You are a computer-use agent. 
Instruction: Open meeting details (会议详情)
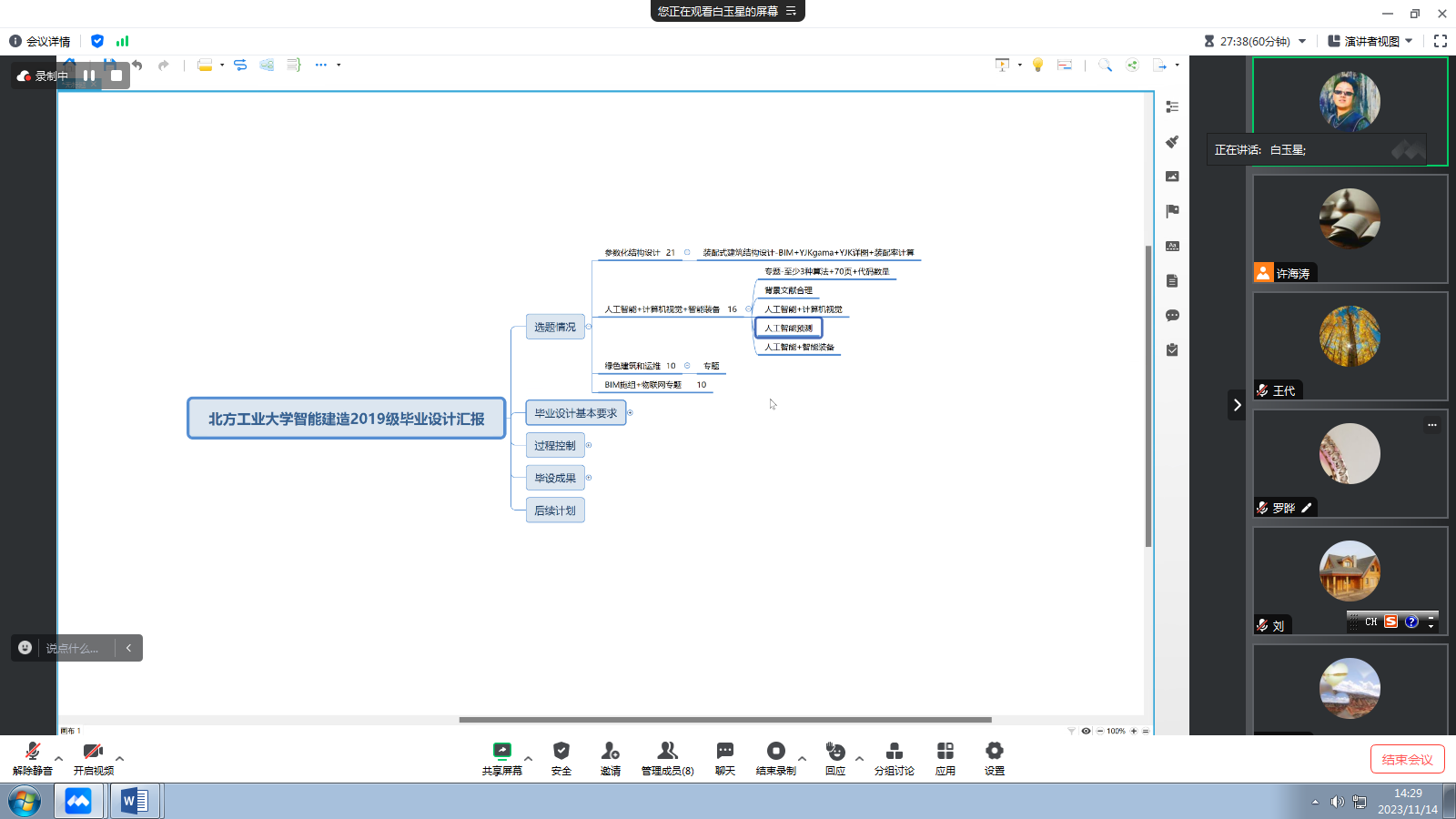pyautogui.click(x=40, y=41)
